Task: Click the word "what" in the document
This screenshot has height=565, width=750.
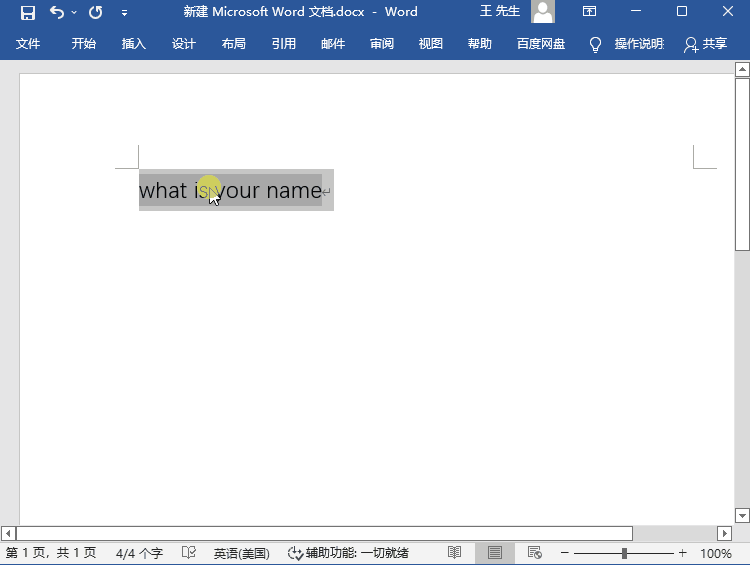Action: pos(163,191)
